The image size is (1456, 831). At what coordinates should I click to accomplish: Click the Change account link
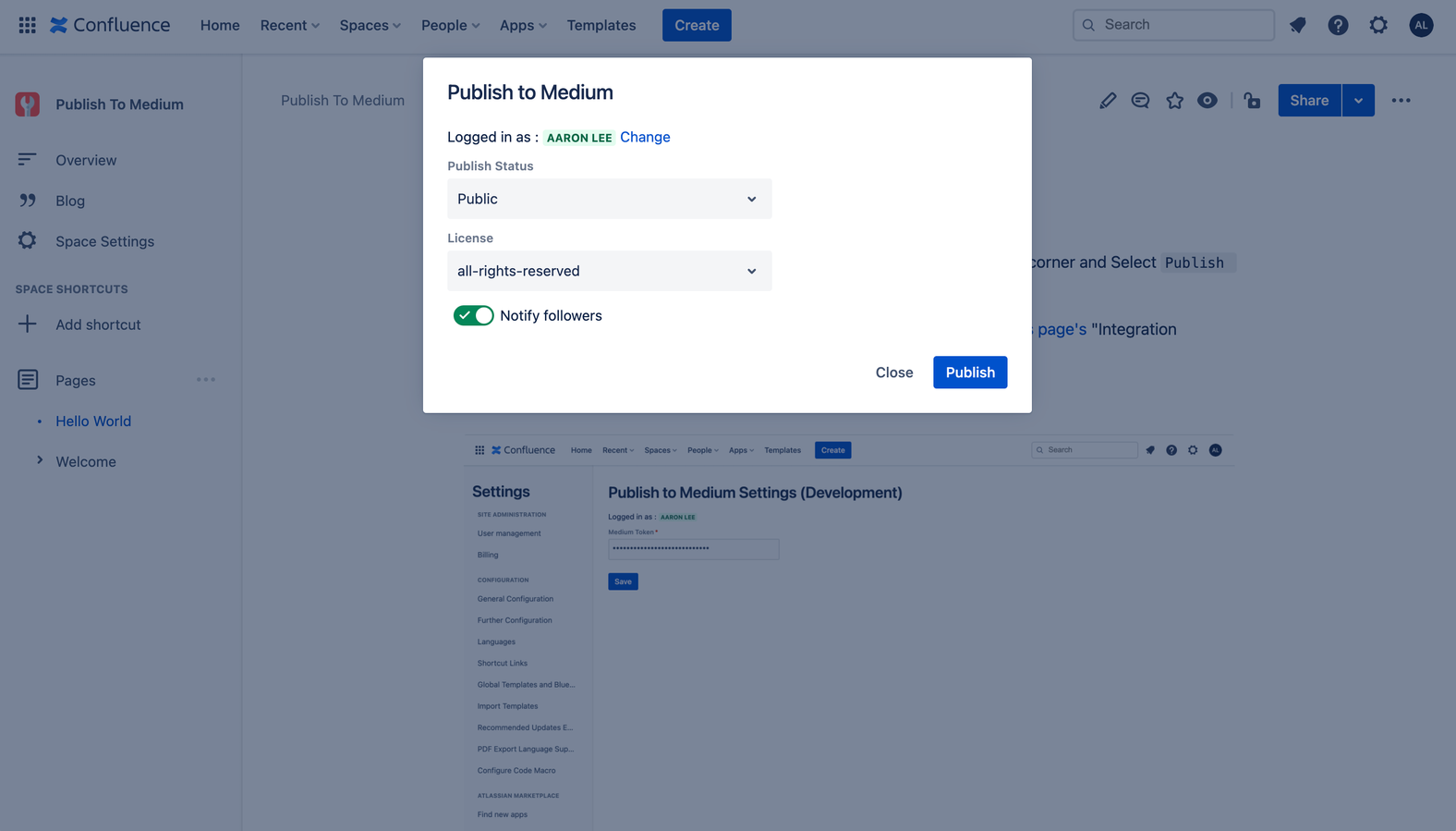pos(645,137)
